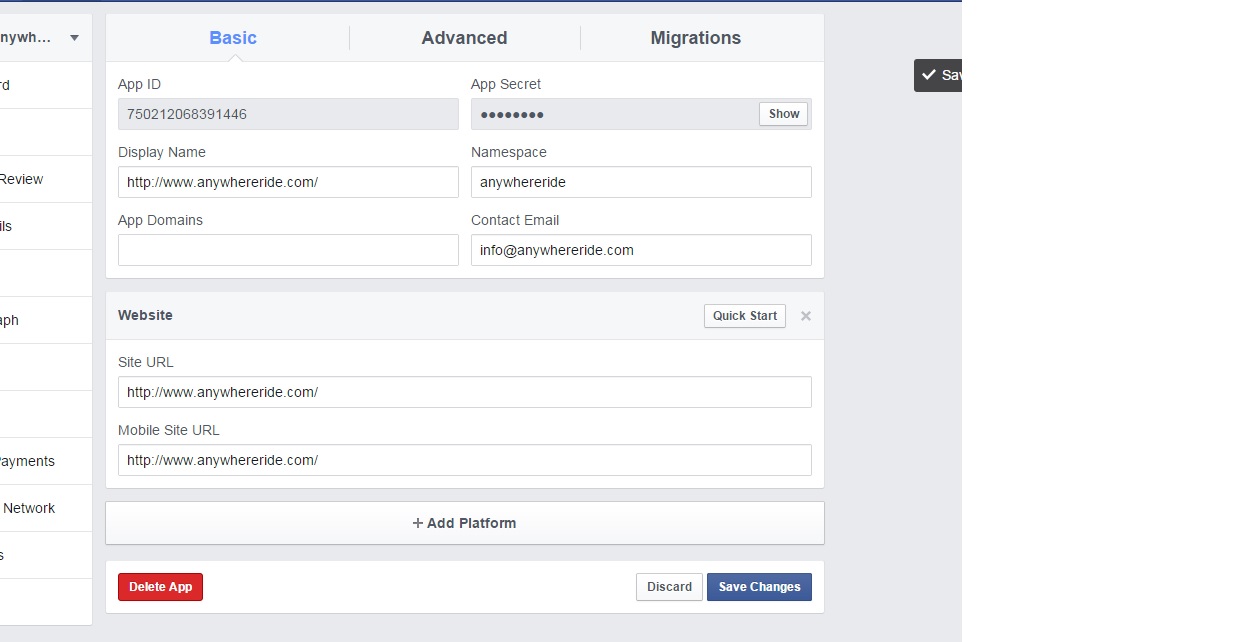The image size is (1254, 642).
Task: Click the Quick Start button for Website
Action: point(744,316)
